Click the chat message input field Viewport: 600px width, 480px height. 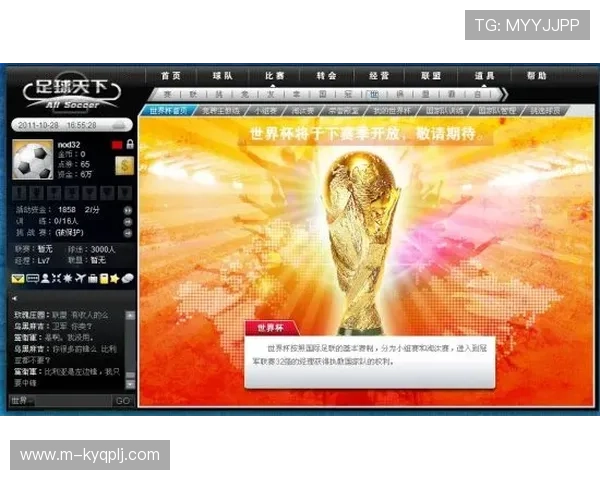click(73, 401)
